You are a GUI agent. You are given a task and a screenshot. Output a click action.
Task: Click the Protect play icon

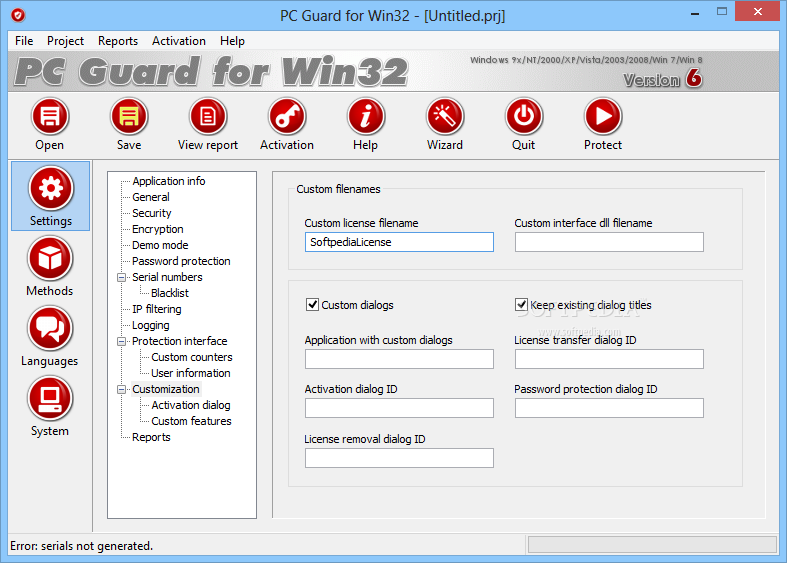coord(603,116)
